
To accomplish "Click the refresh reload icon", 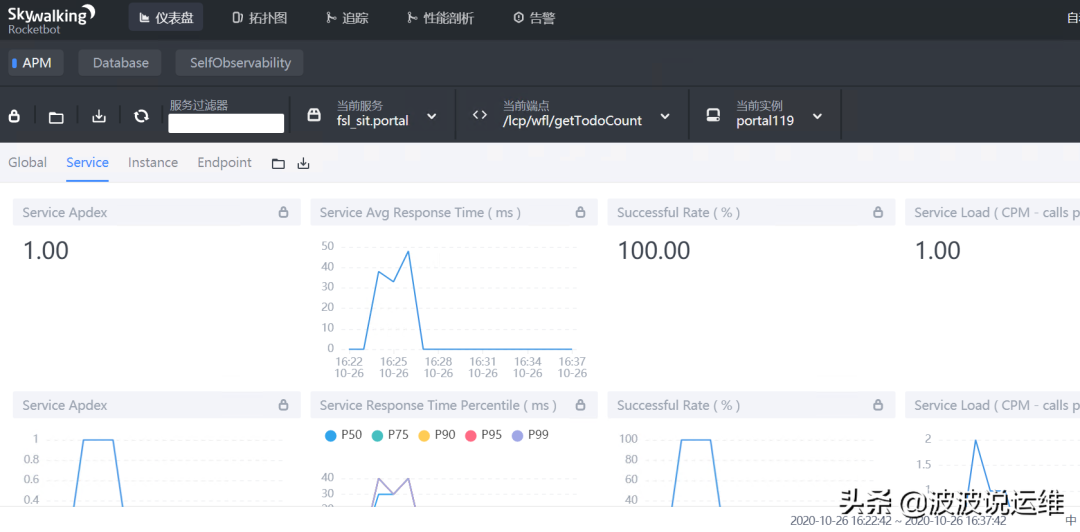I will pyautogui.click(x=141, y=116).
